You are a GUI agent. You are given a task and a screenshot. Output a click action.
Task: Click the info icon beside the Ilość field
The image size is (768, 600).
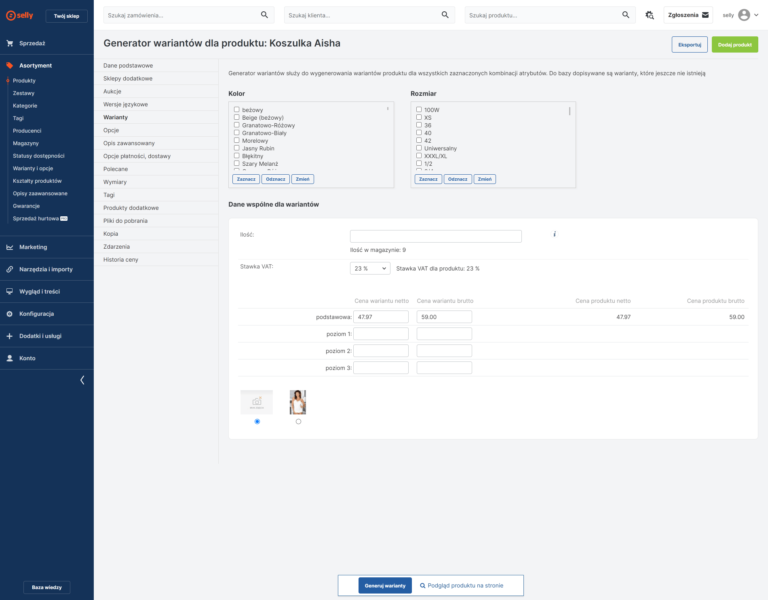554,234
